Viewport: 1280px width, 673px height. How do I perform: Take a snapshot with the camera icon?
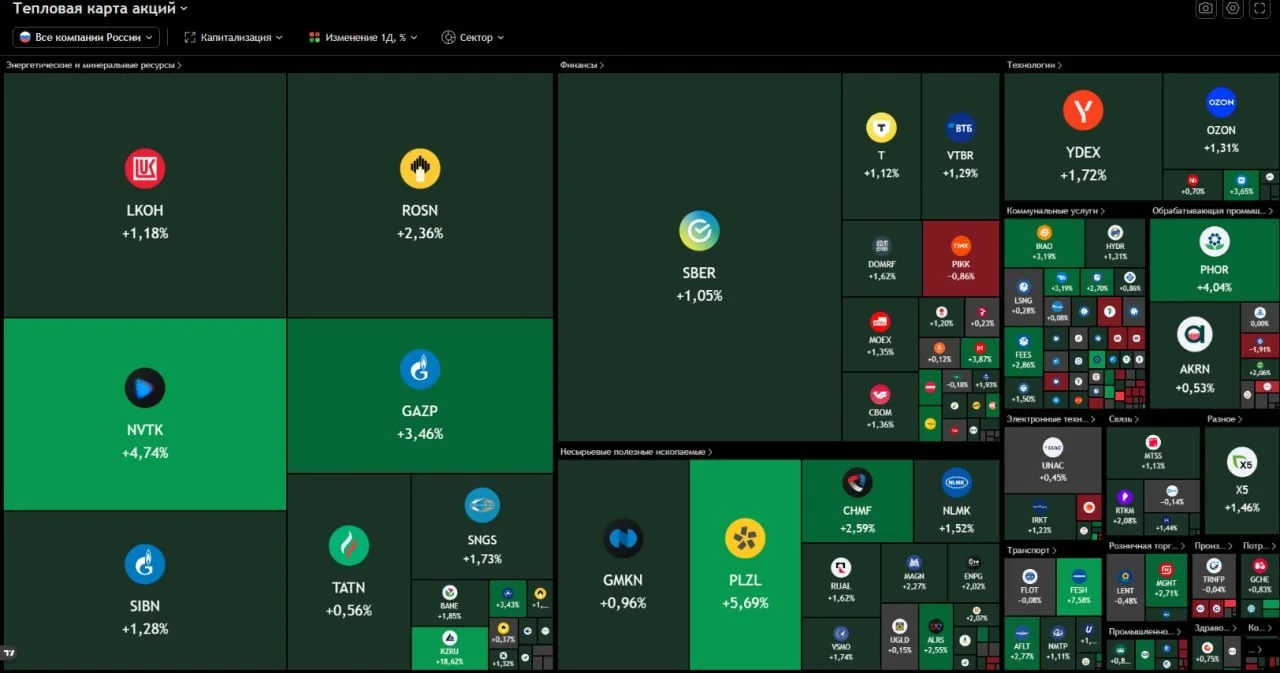coord(1206,8)
